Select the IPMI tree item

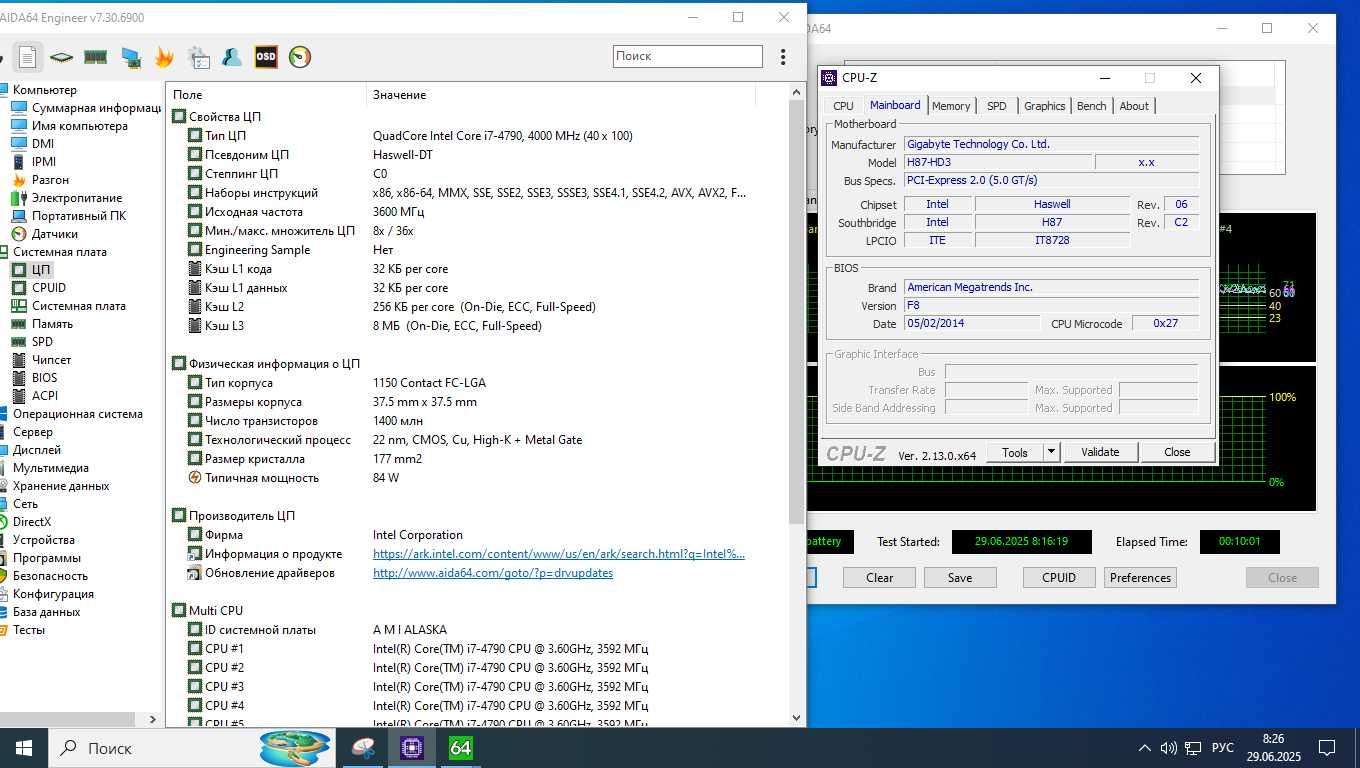click(44, 162)
